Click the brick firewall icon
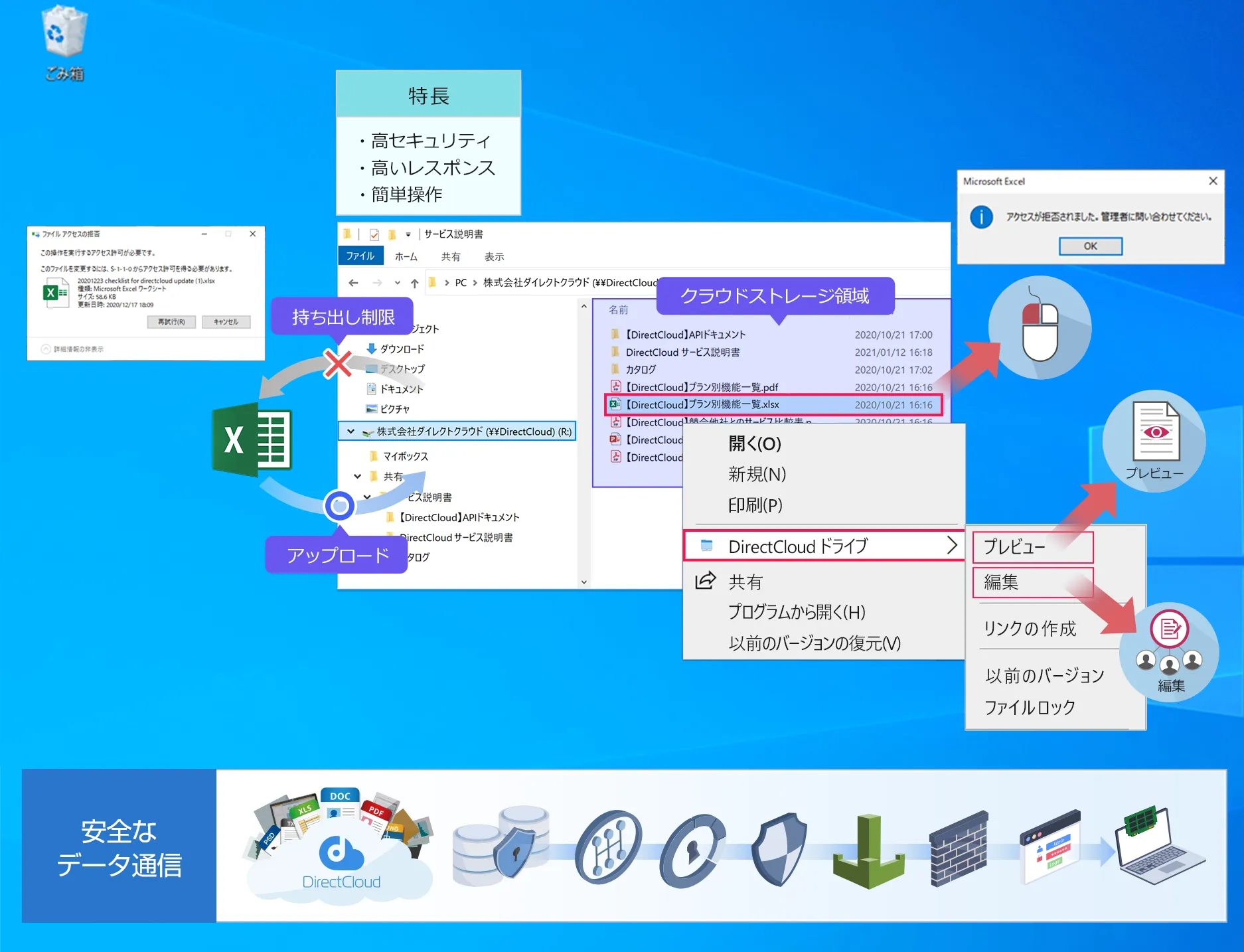Screen dimensions: 1244x952 click(x=959, y=849)
